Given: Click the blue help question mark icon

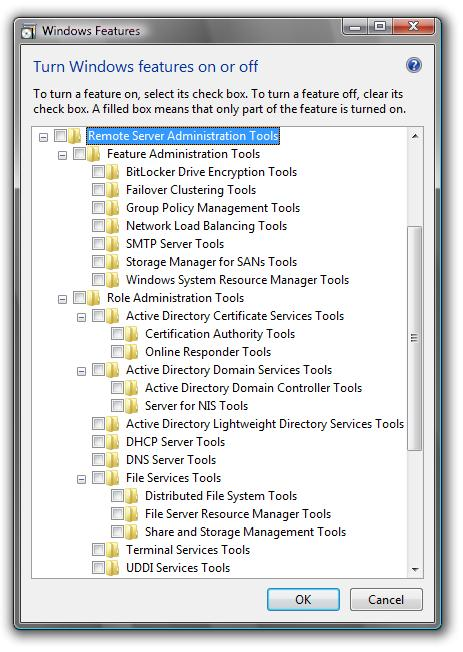Looking at the screenshot, I should [413, 65].
